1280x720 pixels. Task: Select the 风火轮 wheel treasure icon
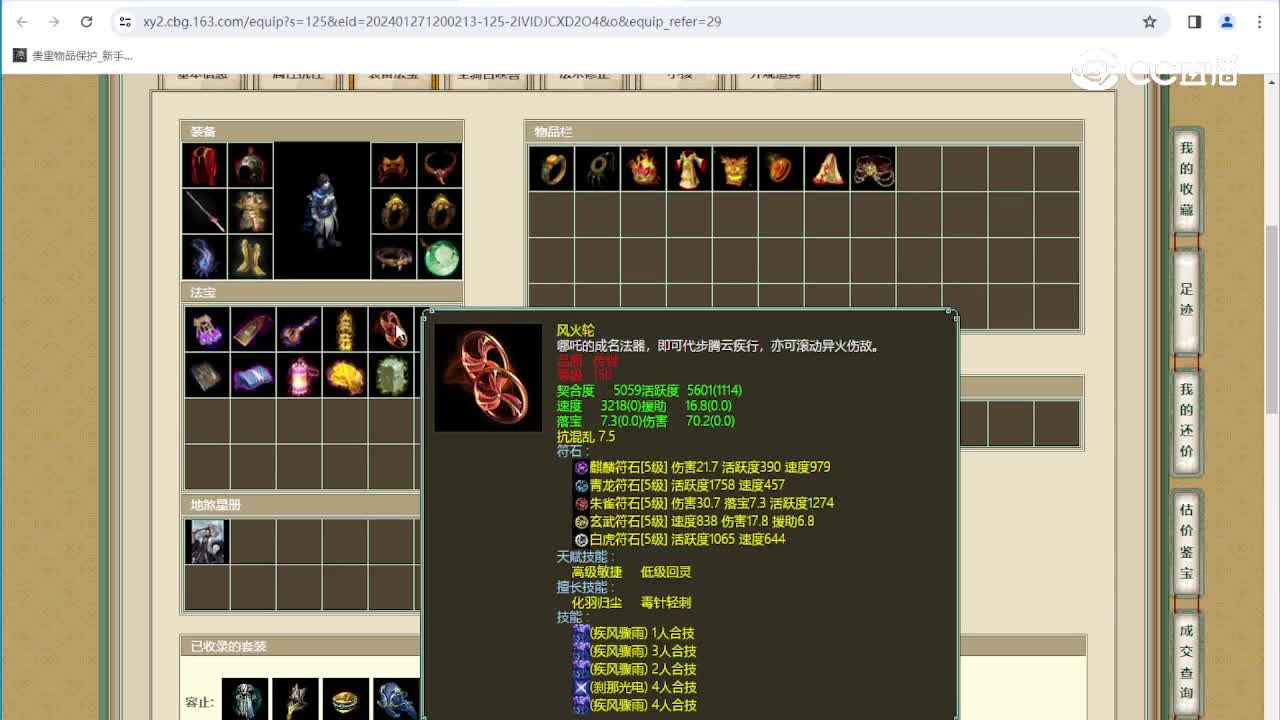pos(391,329)
